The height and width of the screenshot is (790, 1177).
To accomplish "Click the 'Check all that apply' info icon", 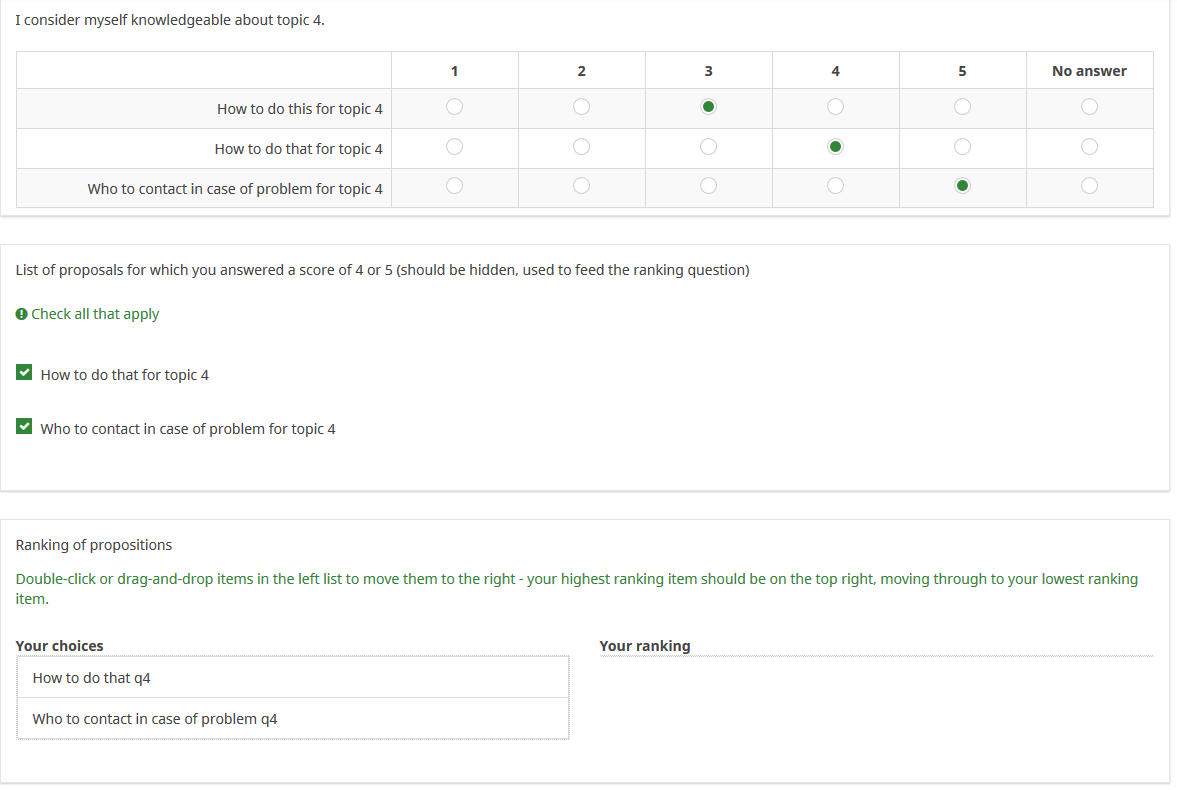I will pos(22,314).
